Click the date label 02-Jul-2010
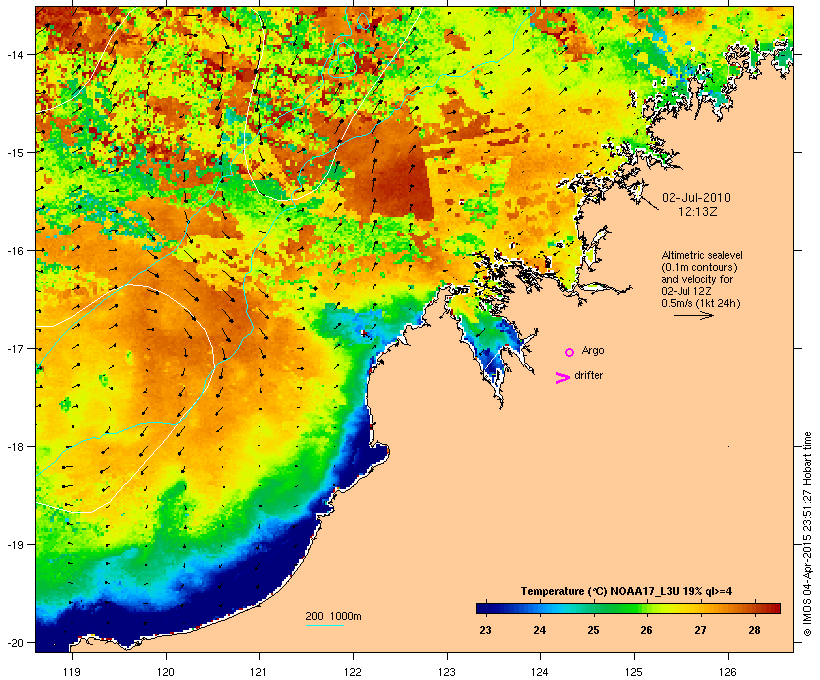Screen dimensions: 820x680 [696, 198]
